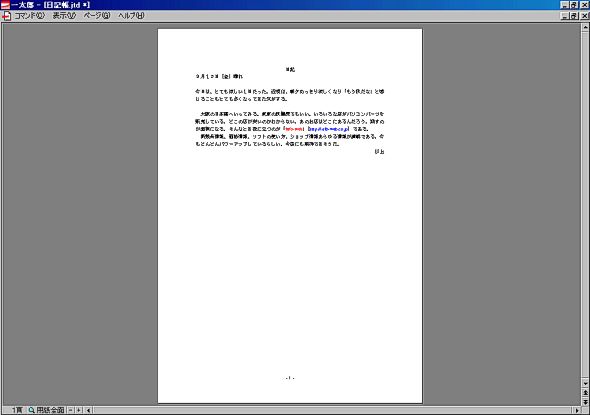Click the blue URL link in the document
This screenshot has height=415, width=590.
pyautogui.click(x=328, y=129)
